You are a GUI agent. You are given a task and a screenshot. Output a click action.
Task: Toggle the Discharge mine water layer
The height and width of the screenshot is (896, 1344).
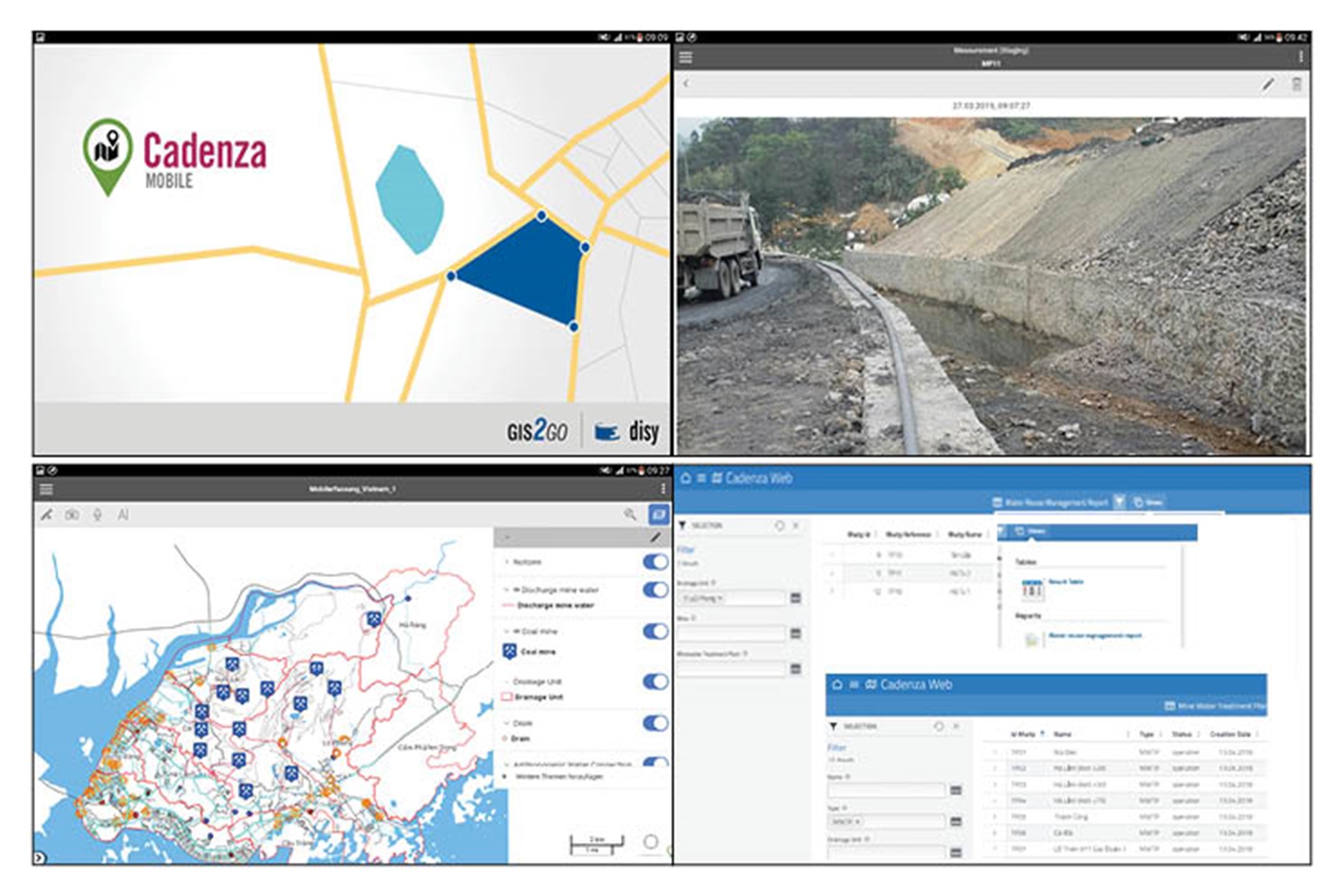click(x=655, y=590)
